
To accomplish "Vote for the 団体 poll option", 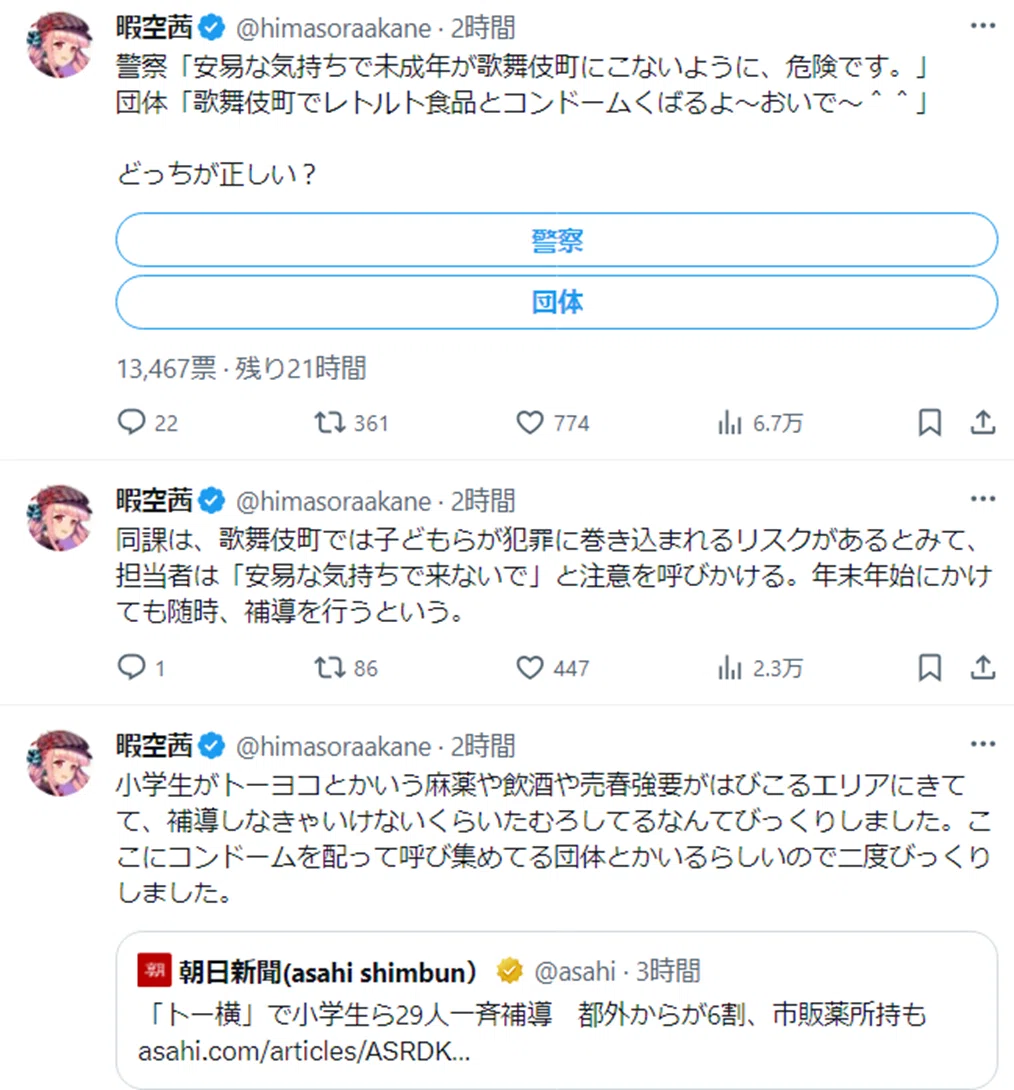I will (x=557, y=302).
